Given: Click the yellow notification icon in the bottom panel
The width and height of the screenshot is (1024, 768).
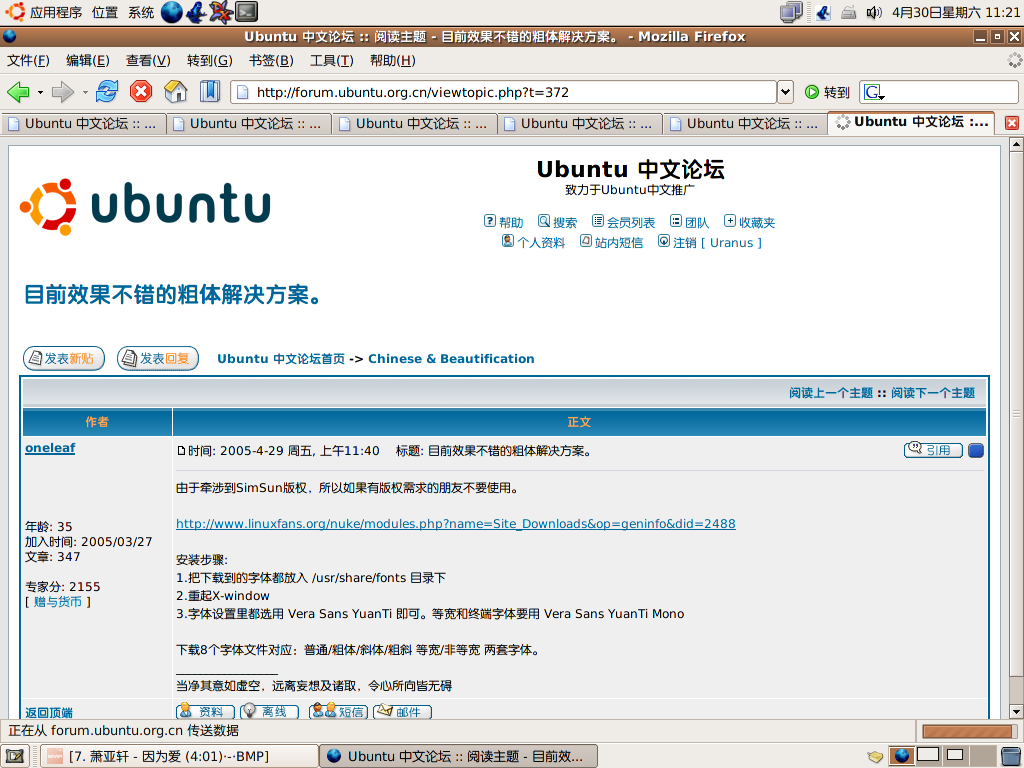Looking at the screenshot, I should point(875,756).
